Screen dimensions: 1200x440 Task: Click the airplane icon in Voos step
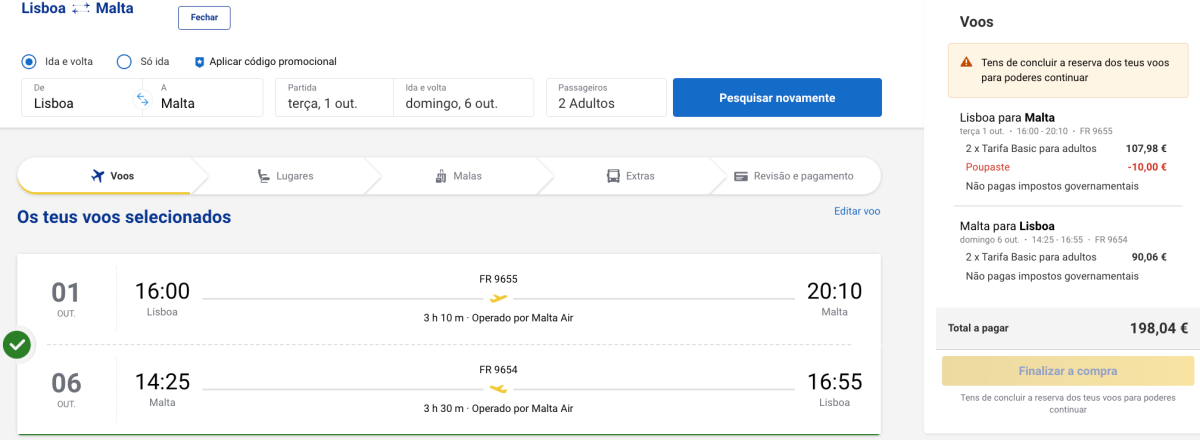(x=97, y=176)
